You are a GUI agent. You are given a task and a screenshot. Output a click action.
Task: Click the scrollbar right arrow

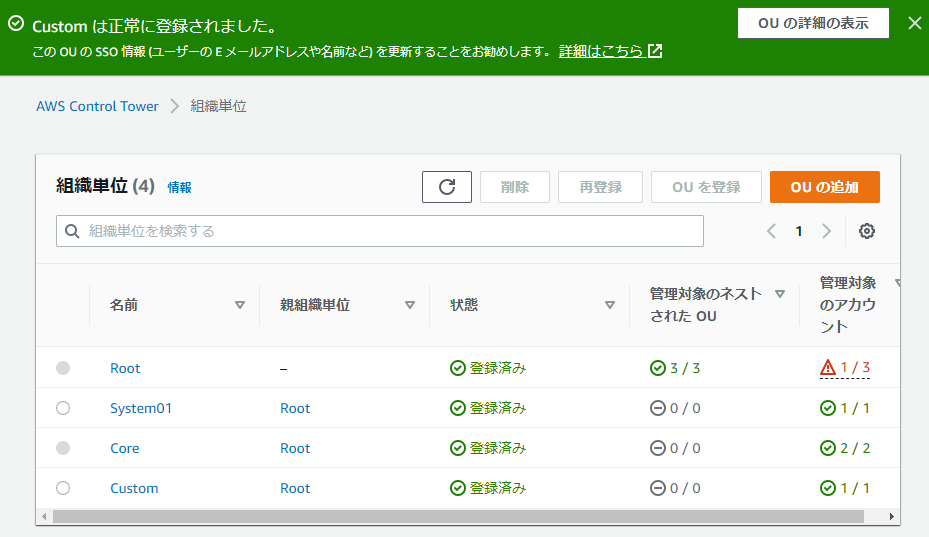[x=891, y=516]
